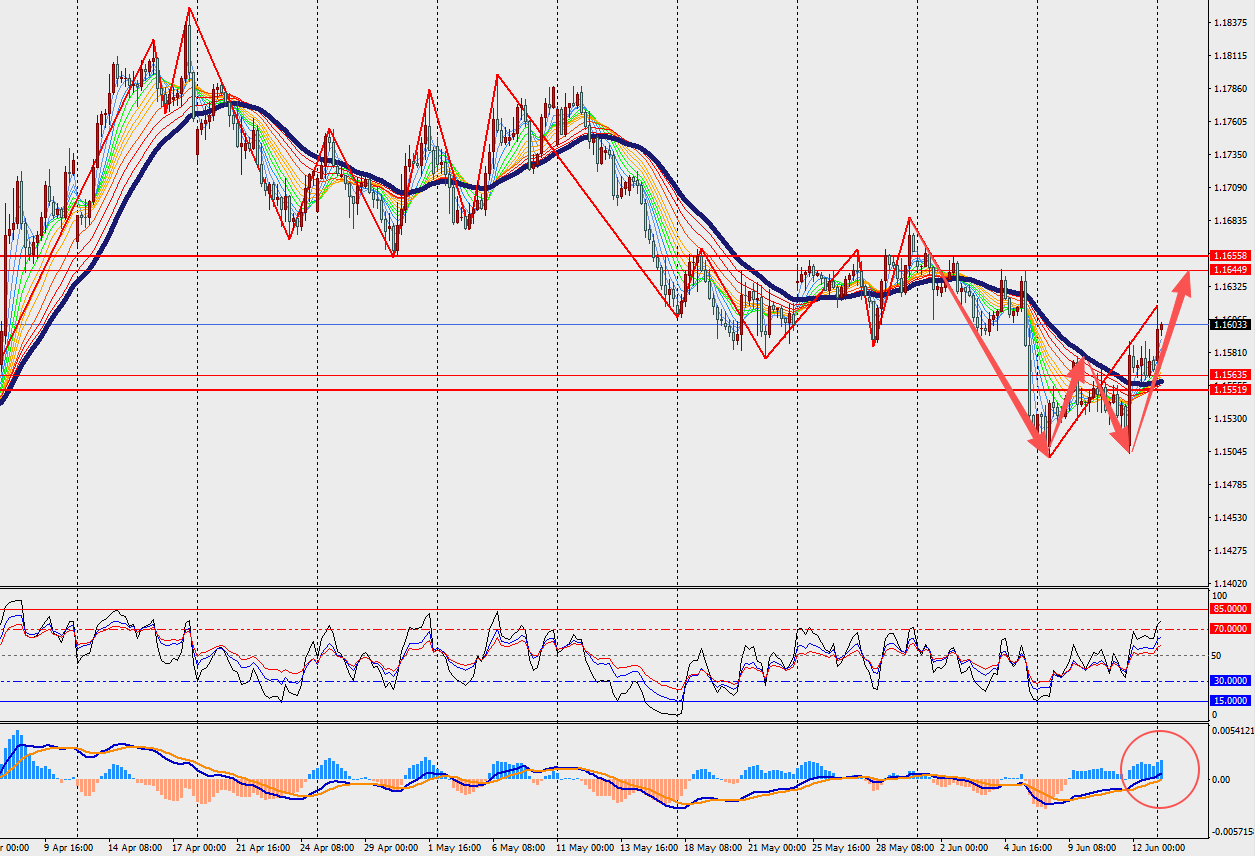Click the 1.14020 price scale value
This screenshot has height=856, width=1256.
[x=1229, y=583]
